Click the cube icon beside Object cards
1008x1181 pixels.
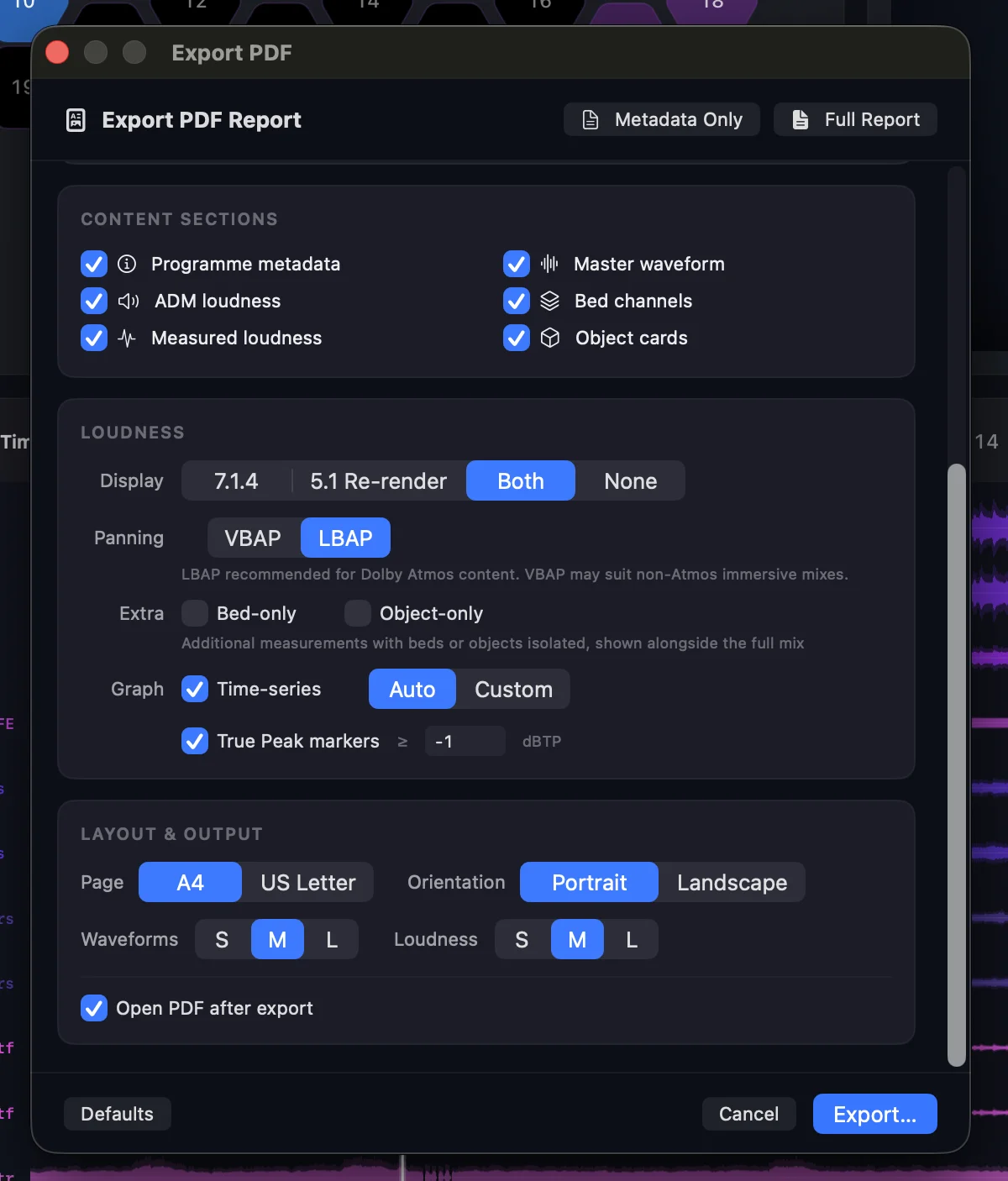551,338
